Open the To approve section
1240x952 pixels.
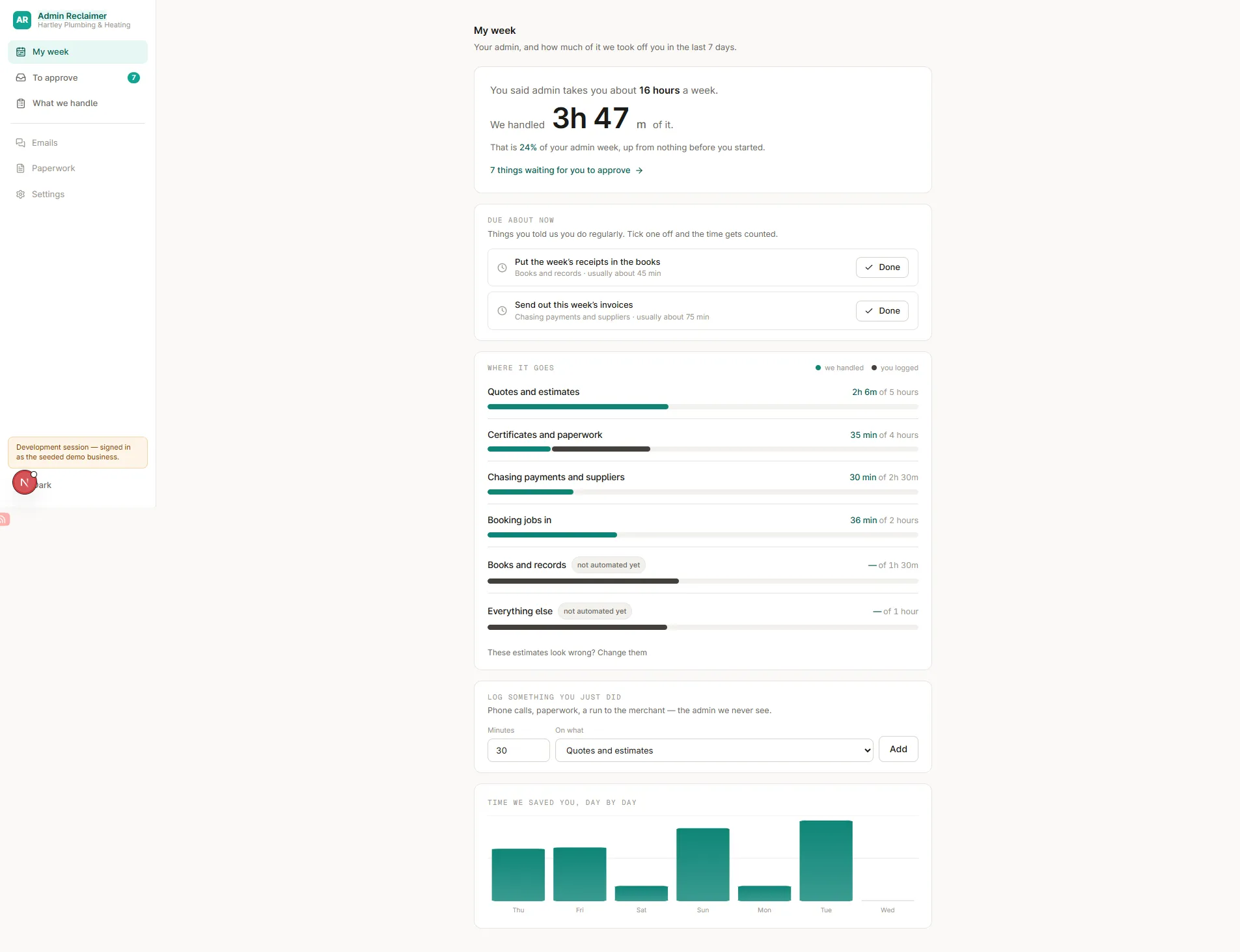77,77
